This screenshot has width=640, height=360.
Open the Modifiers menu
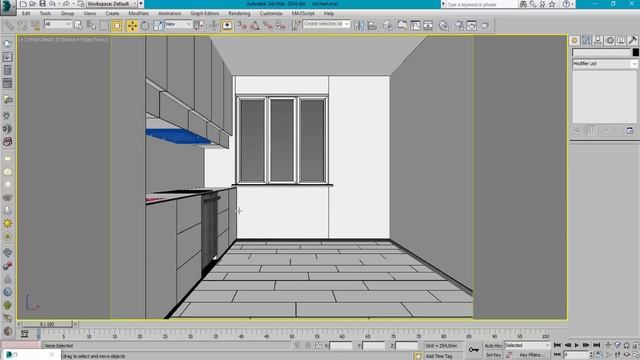pyautogui.click(x=138, y=13)
